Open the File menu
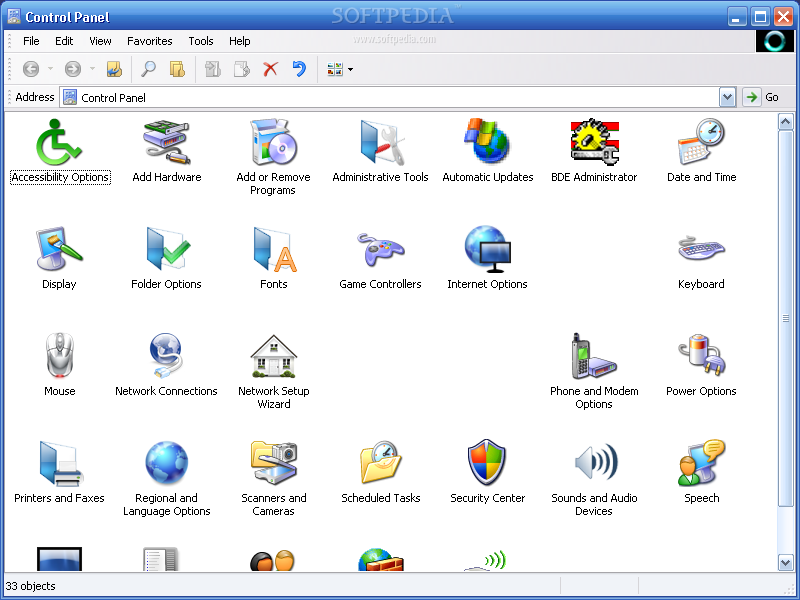Screen dimensions: 800x600 tap(31, 41)
